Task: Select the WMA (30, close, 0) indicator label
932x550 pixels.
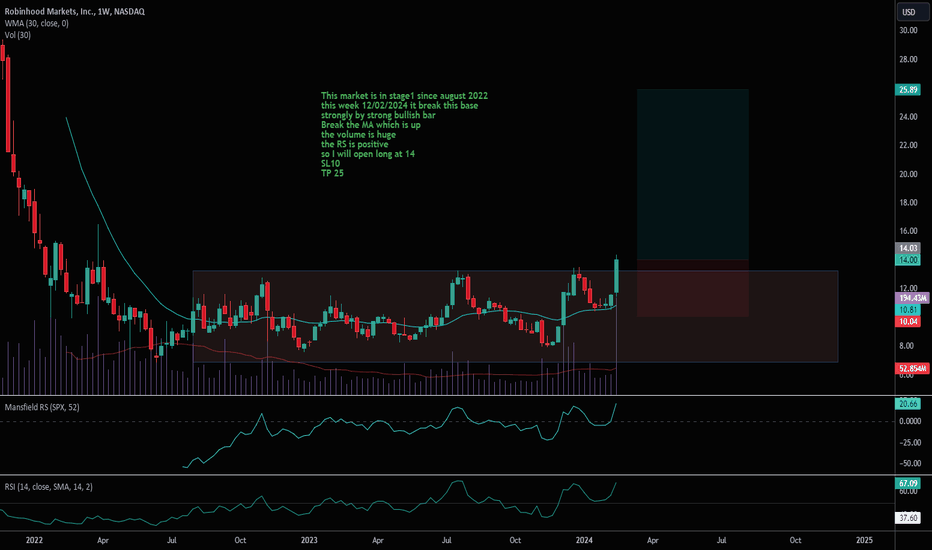Action: click(x=36, y=23)
